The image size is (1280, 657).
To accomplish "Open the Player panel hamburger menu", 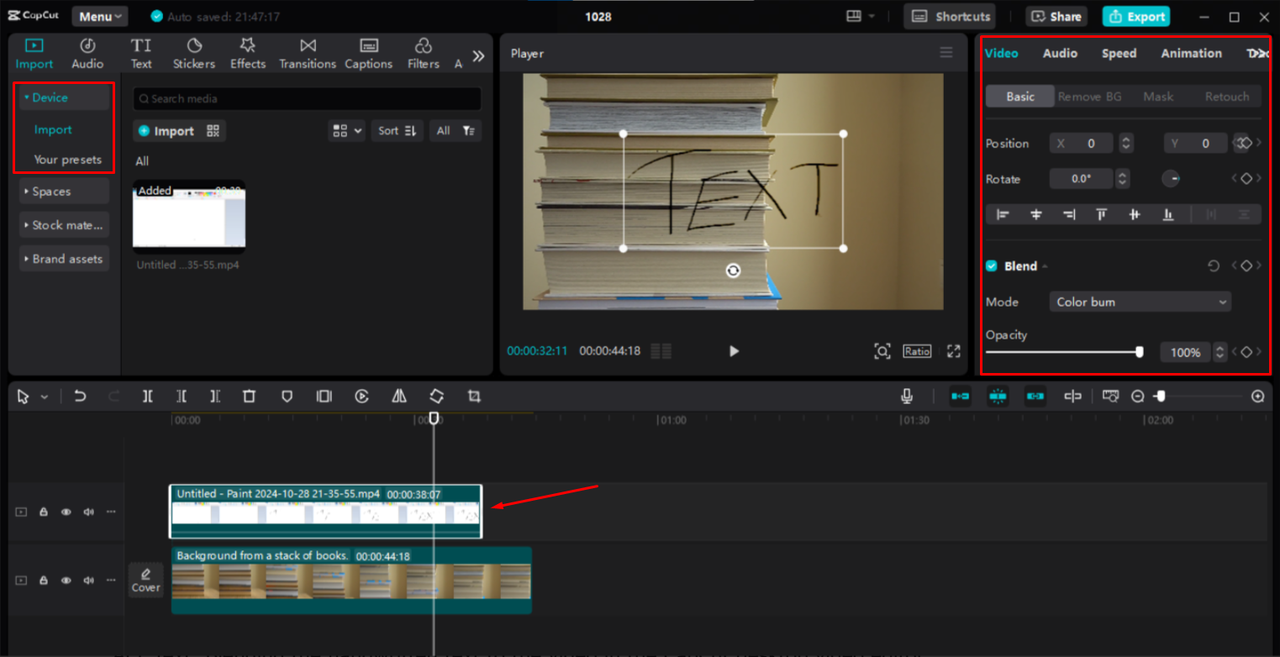I will click(946, 53).
